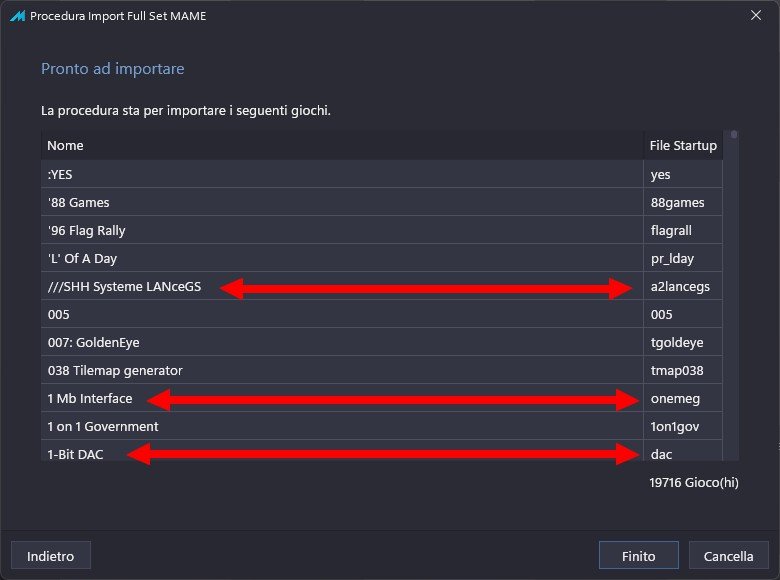Select the 1 on 1 Government row
Image resolution: width=780 pixels, height=580 pixels.
(382, 426)
